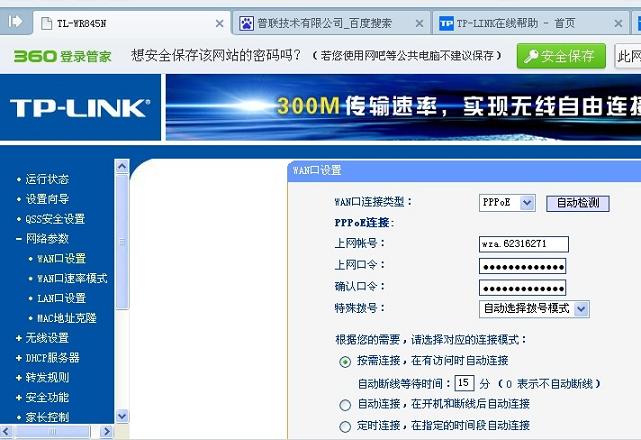Open 设置向导 in the sidebar menu
The image size is (641, 440).
(47, 199)
